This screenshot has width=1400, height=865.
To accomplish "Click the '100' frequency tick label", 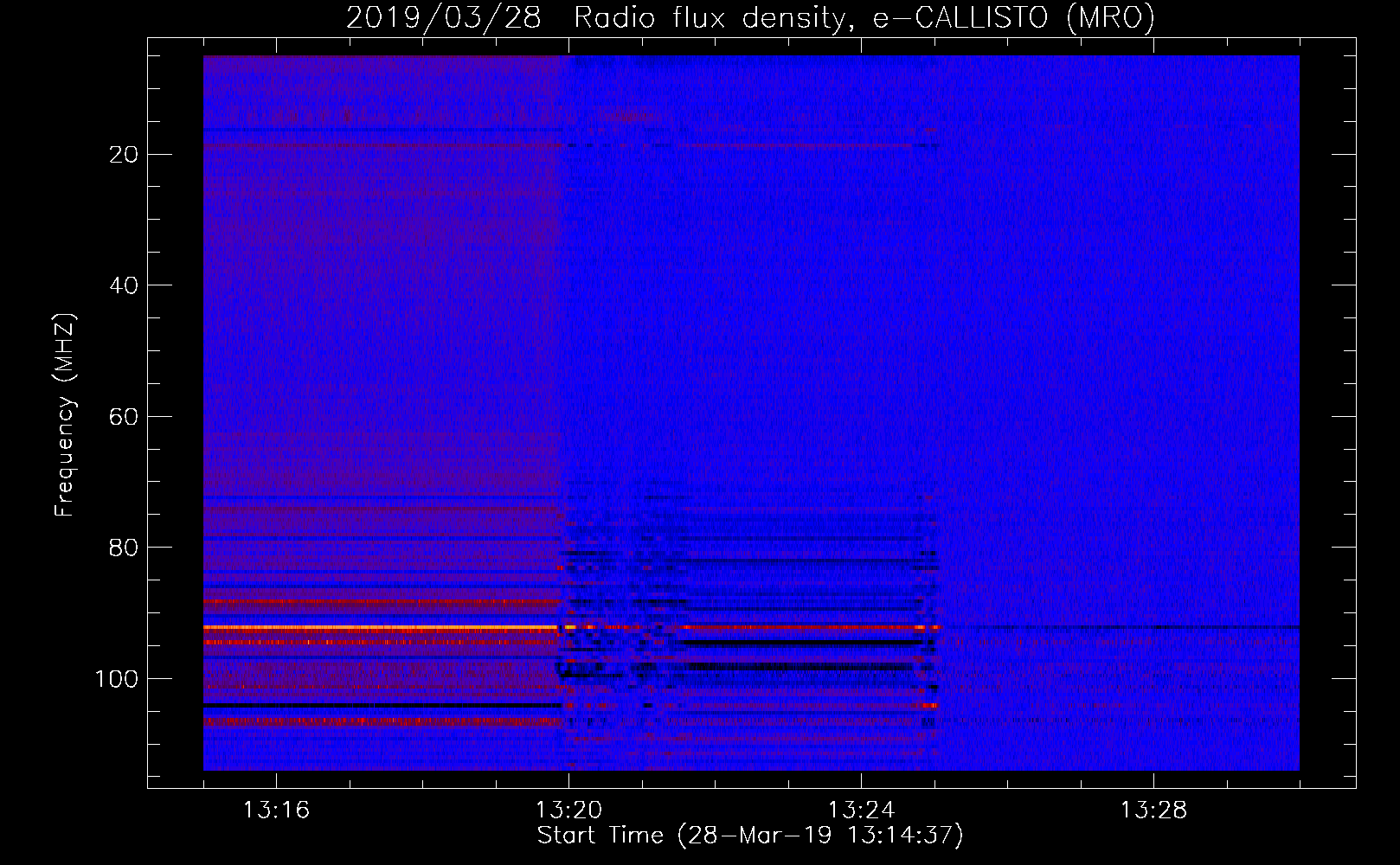I will (117, 679).
